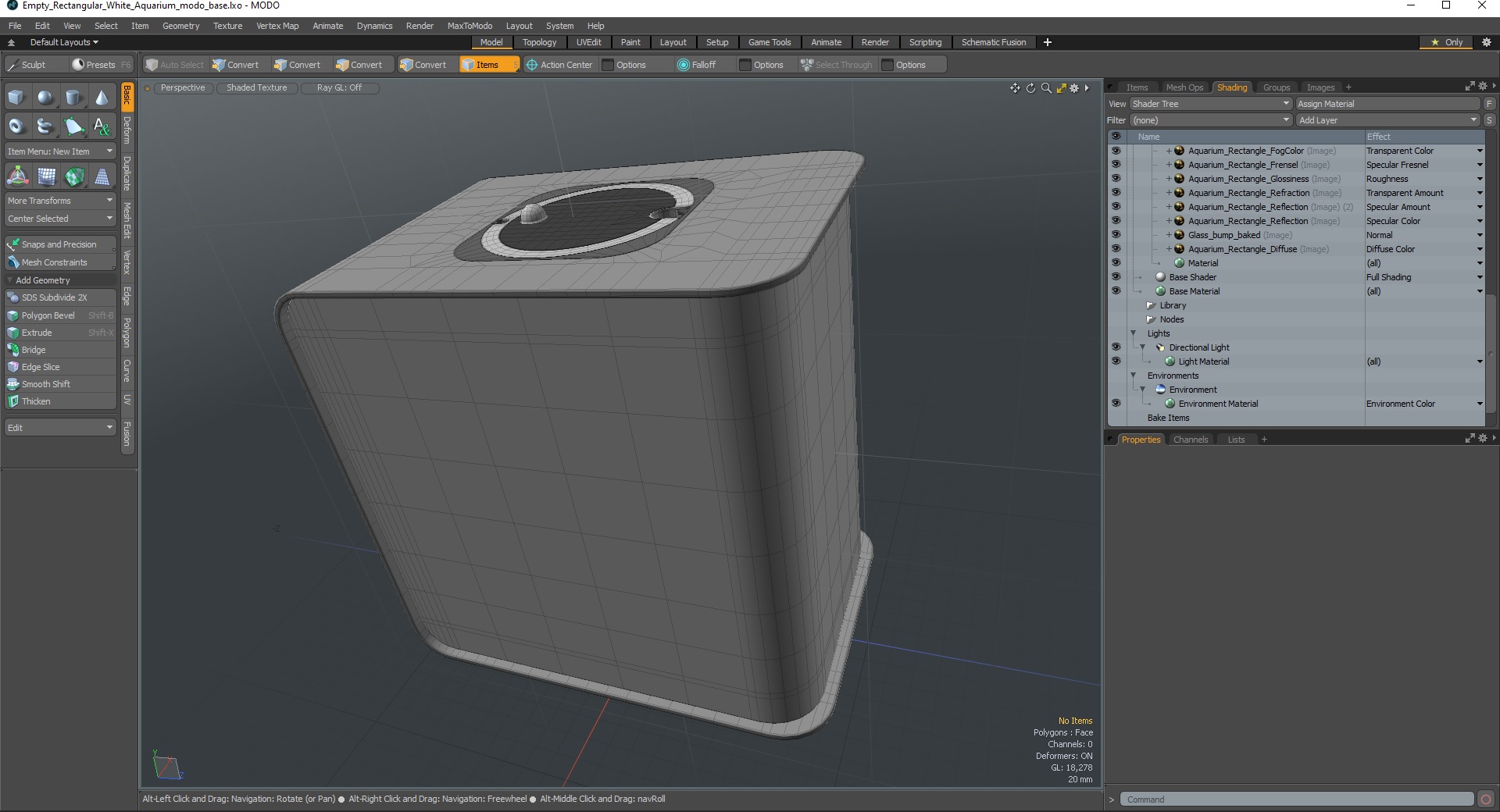Select the Cone primitive tool
Screen dimensions: 1500x812
(102, 98)
